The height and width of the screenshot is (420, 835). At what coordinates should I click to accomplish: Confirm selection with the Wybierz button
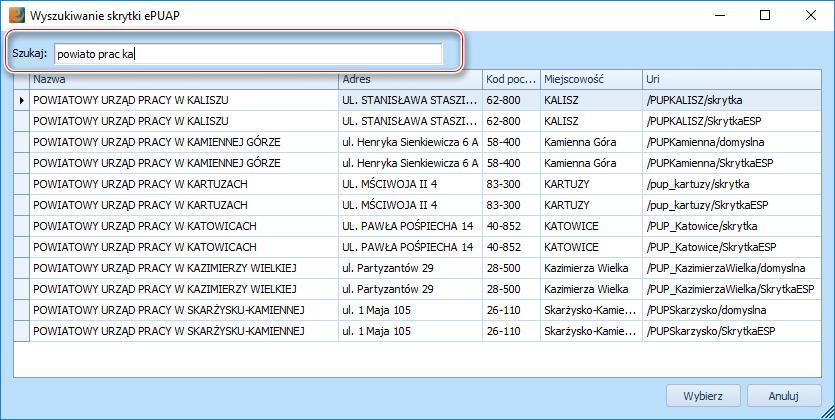click(703, 396)
